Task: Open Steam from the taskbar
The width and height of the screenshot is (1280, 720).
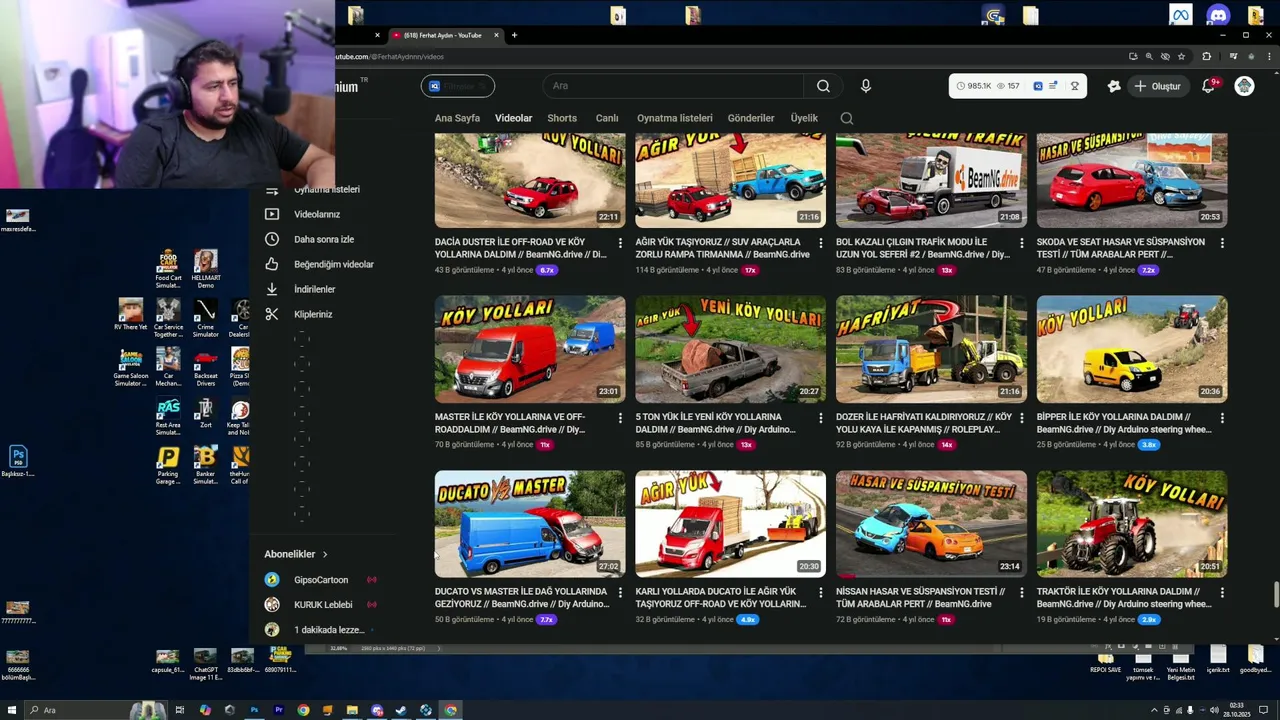Action: tap(401, 710)
